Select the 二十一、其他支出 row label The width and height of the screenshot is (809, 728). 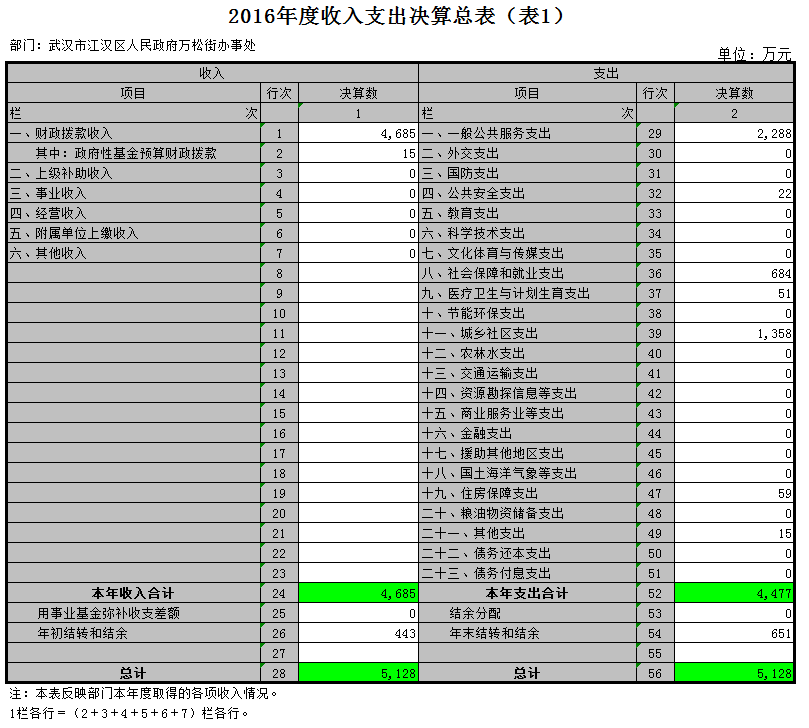(x=473, y=533)
